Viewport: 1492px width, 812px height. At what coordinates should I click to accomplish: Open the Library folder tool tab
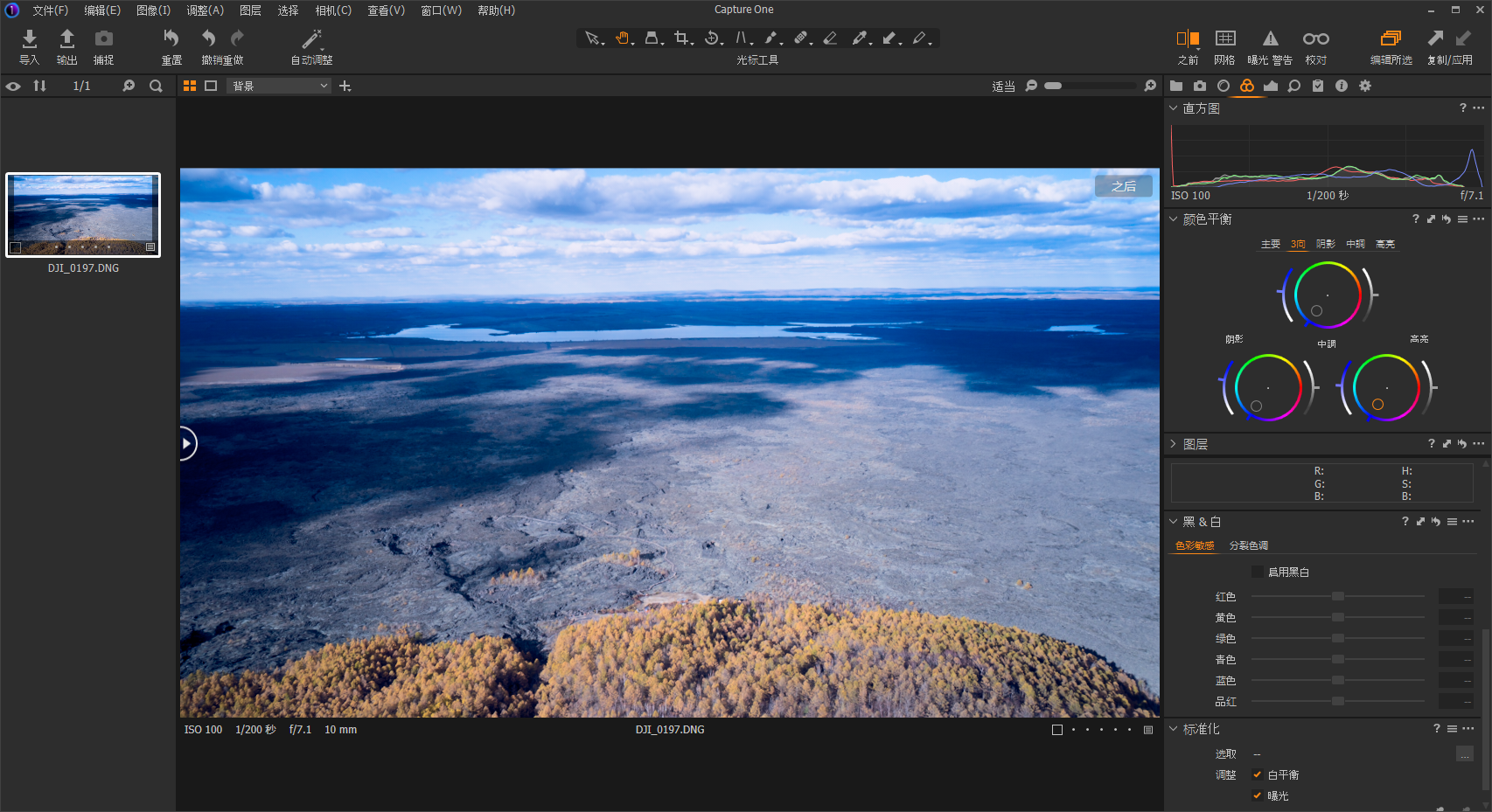click(x=1176, y=86)
